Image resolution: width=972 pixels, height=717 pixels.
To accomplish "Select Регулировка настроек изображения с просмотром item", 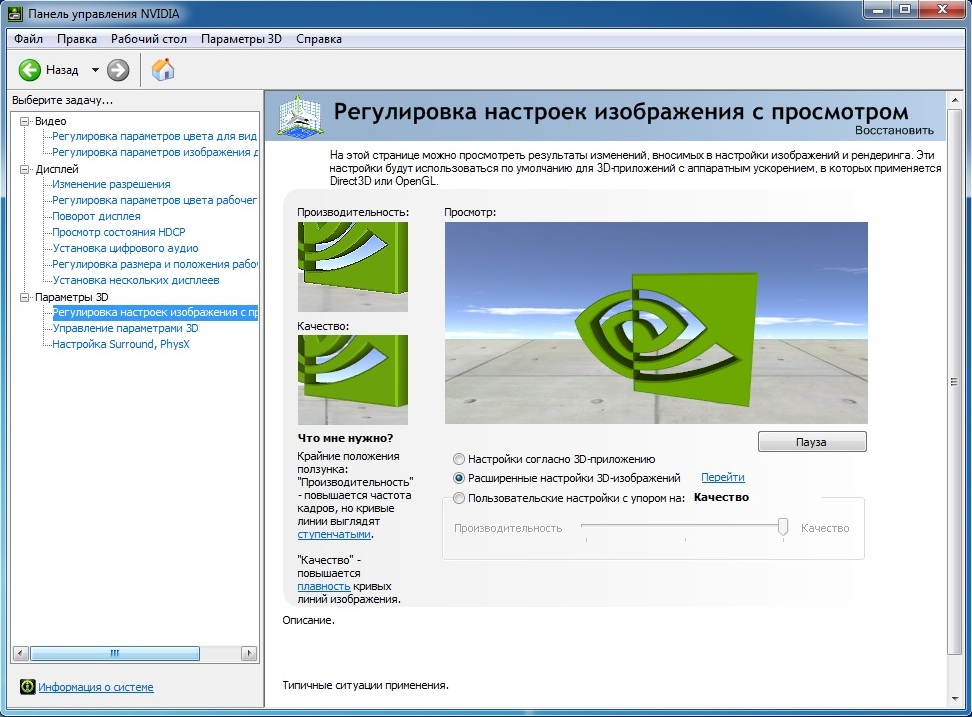I will [155, 312].
